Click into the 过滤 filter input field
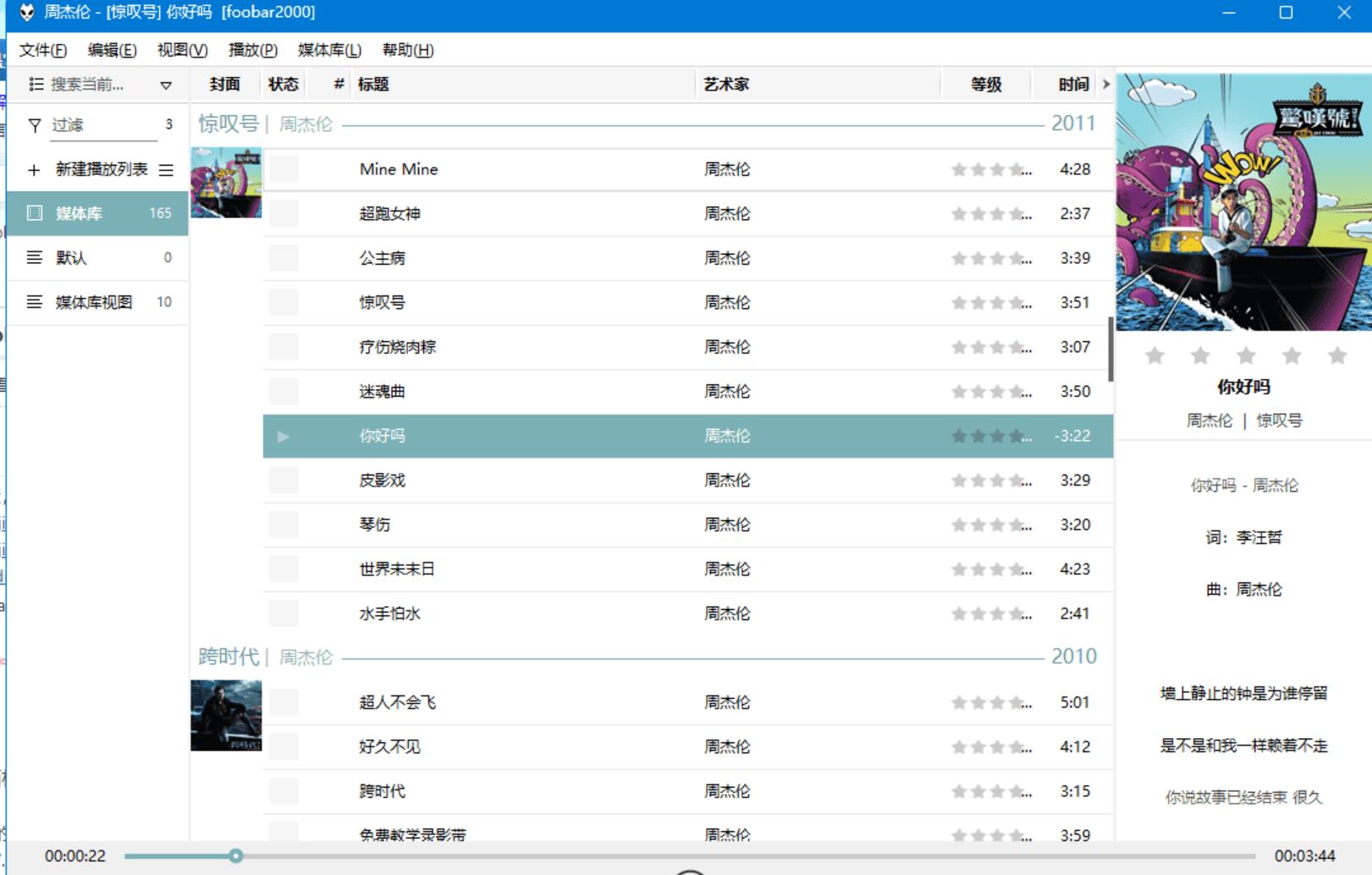The width and height of the screenshot is (1372, 875). [x=103, y=125]
